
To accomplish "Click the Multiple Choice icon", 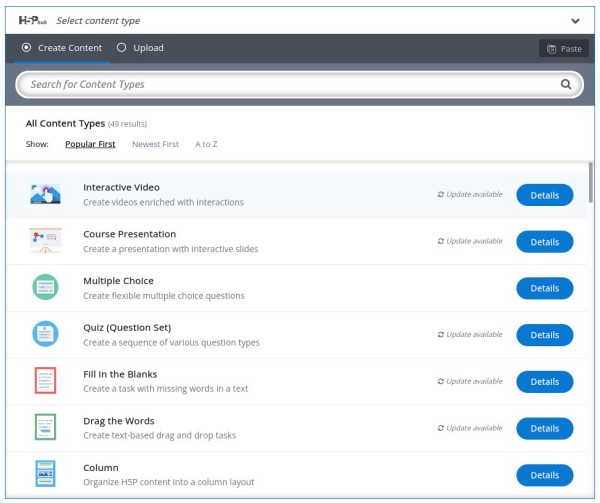I will (x=46, y=287).
